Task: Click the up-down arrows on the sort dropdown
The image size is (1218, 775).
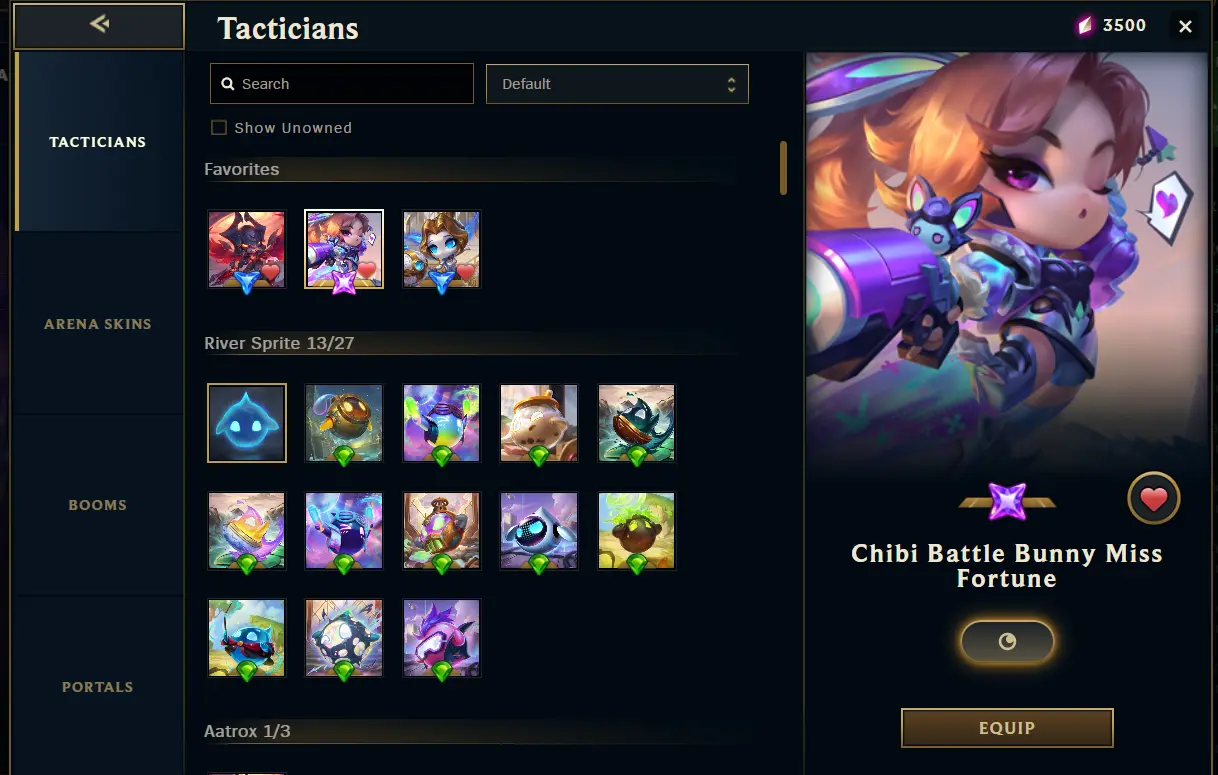Action: 731,84
